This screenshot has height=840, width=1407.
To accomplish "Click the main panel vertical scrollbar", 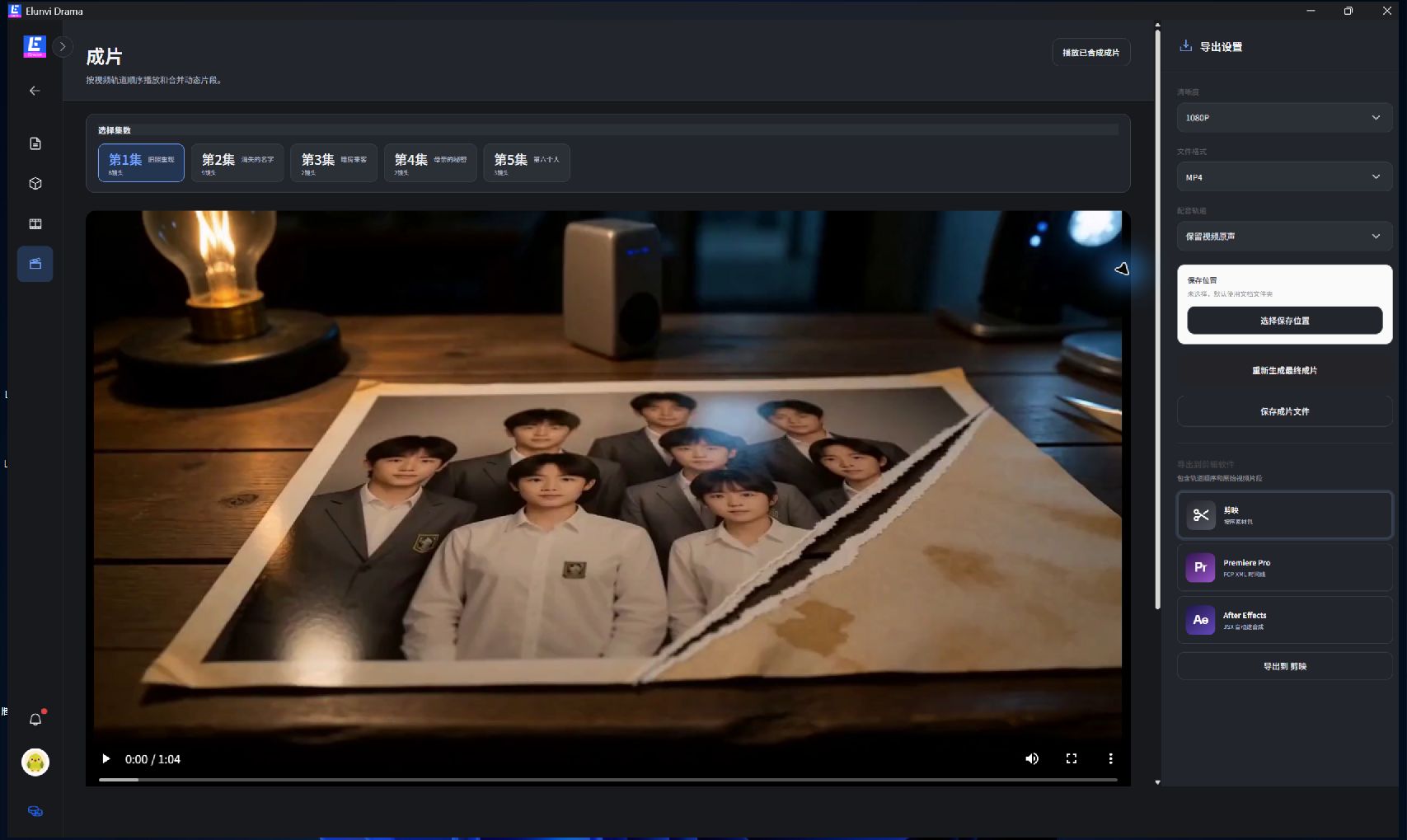I will [1157, 320].
